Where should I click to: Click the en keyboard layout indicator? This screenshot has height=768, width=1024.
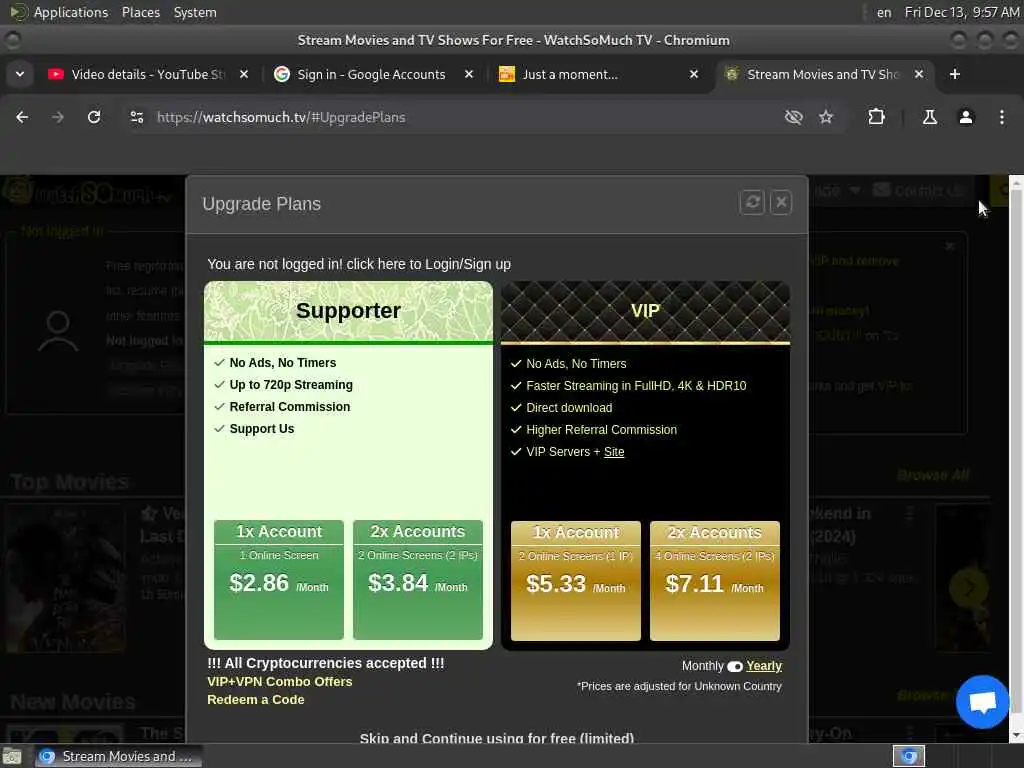(x=884, y=12)
